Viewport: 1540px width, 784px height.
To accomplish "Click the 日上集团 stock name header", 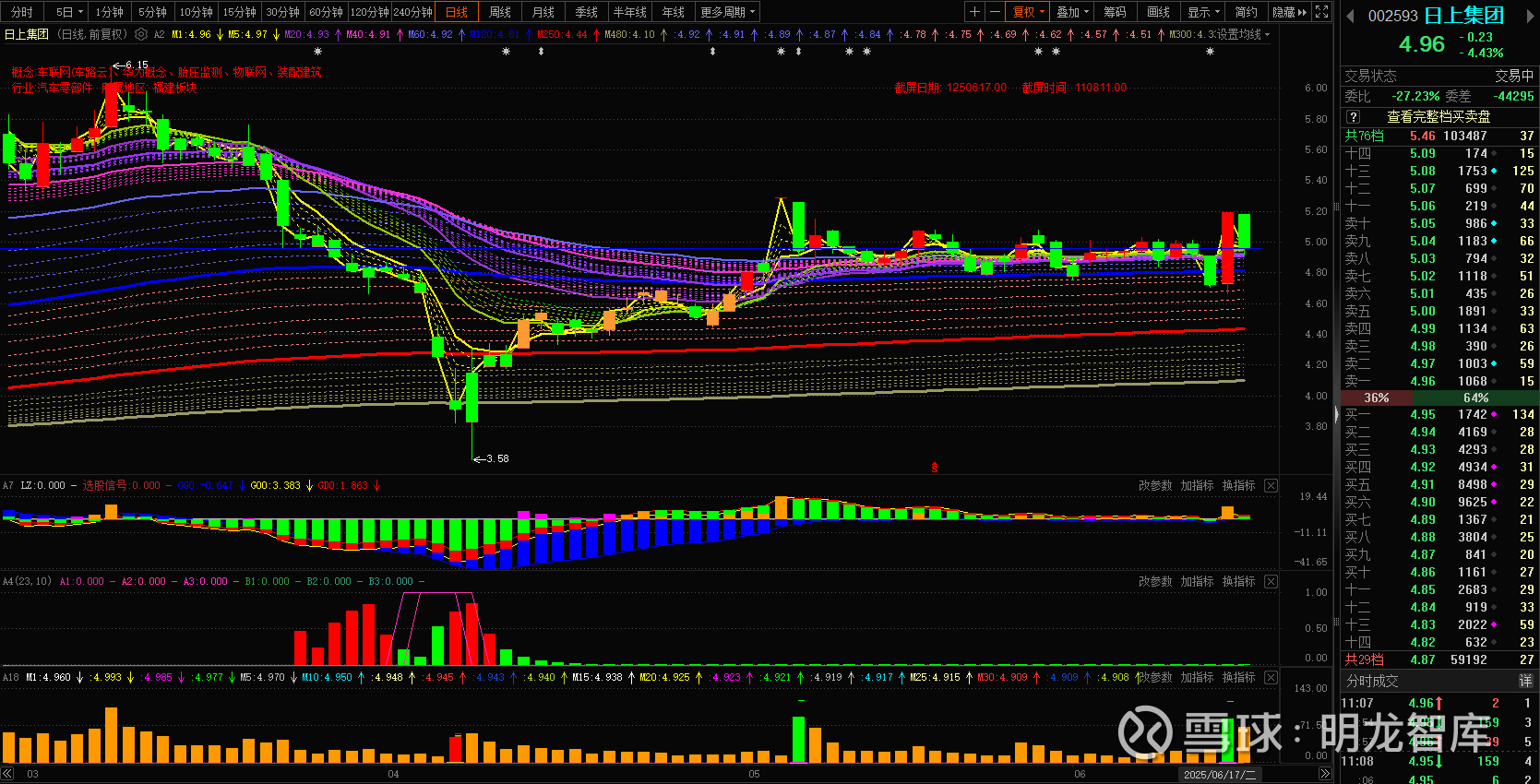I will click(x=1463, y=16).
